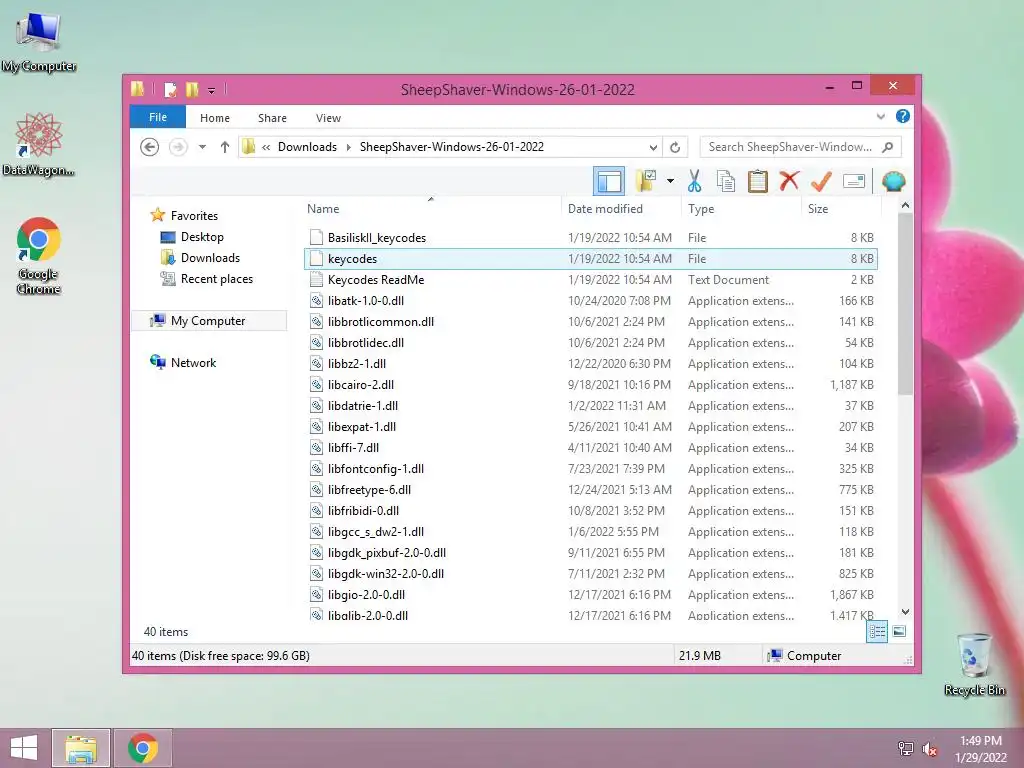The height and width of the screenshot is (768, 1024).
Task: Click the Rename label icon
Action: 854,181
